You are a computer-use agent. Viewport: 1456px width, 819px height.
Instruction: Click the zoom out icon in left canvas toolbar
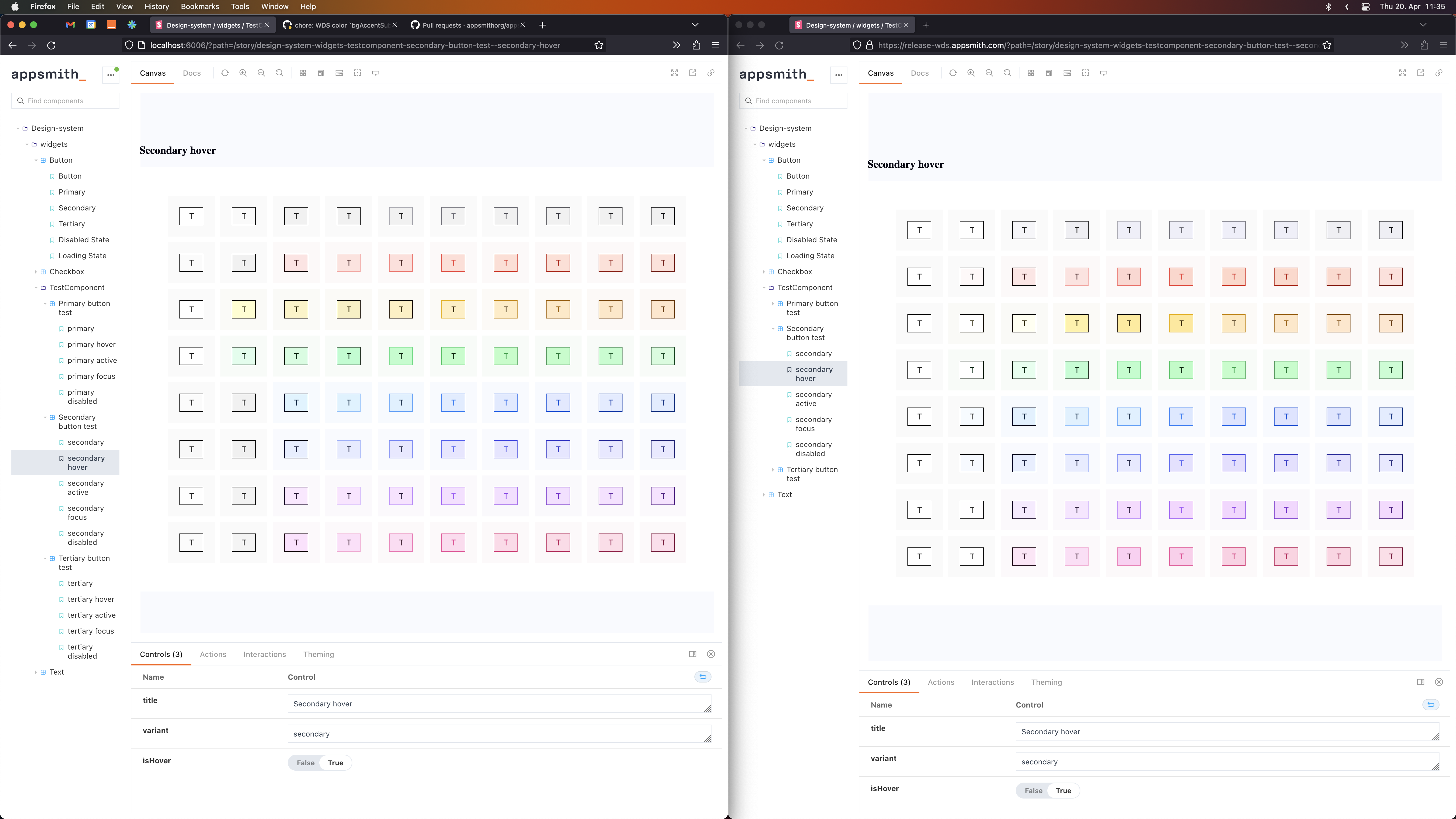click(261, 73)
